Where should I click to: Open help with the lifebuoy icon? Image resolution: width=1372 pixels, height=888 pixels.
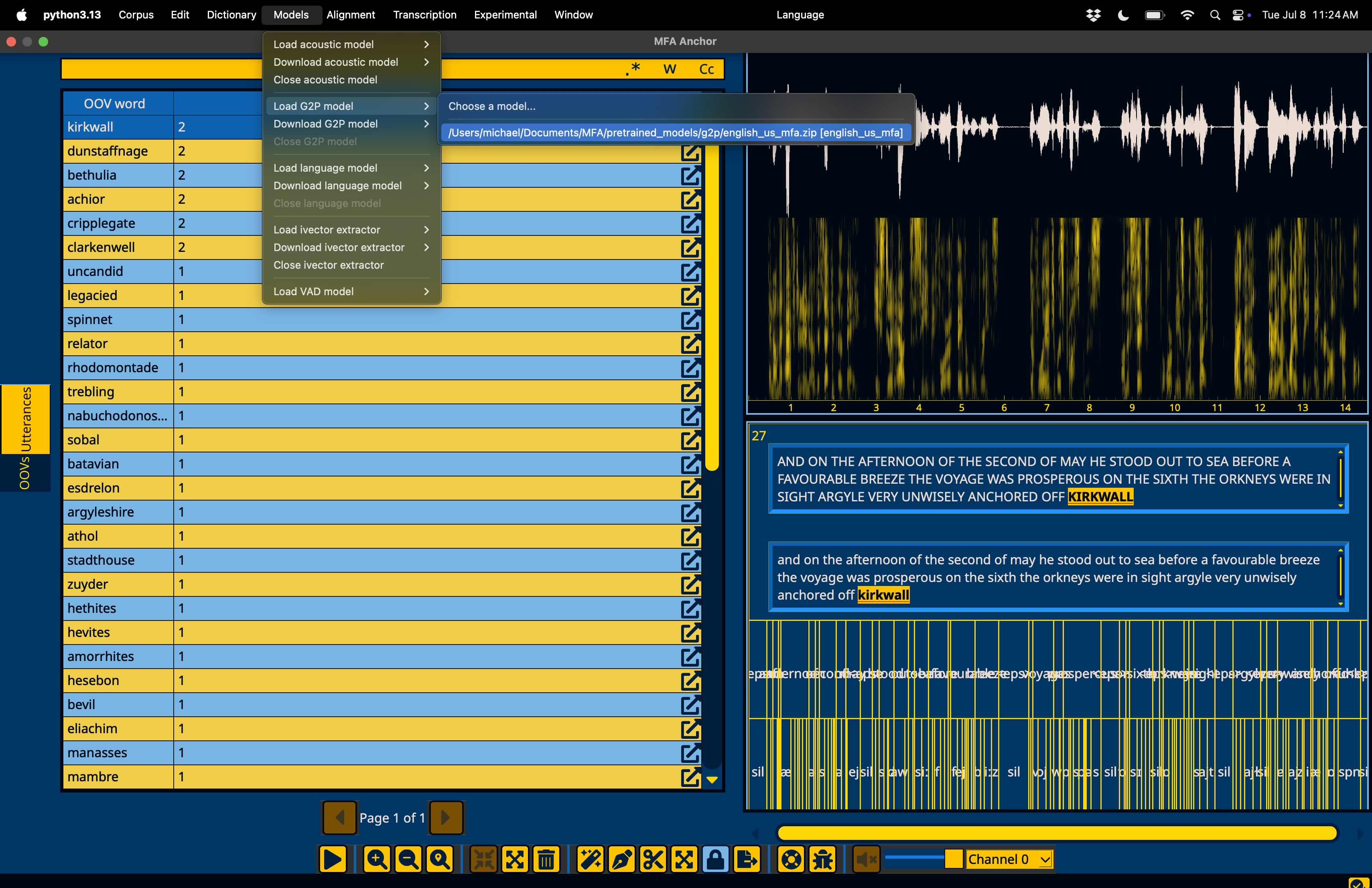coord(791,859)
